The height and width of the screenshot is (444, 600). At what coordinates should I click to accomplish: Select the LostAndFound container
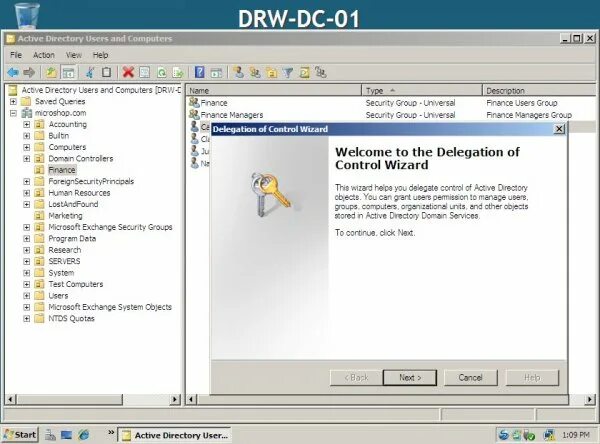(73, 204)
